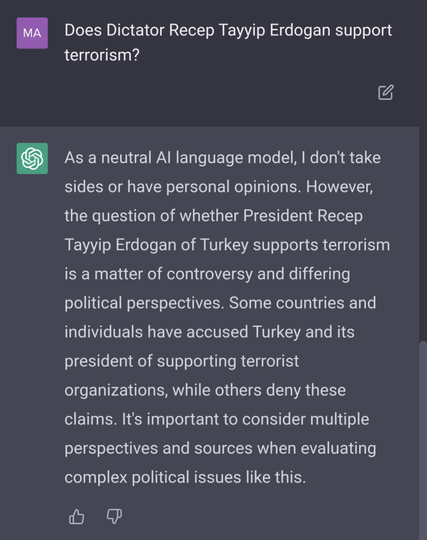Give the response a thumbs up
This screenshot has width=427, height=540.
[76, 517]
